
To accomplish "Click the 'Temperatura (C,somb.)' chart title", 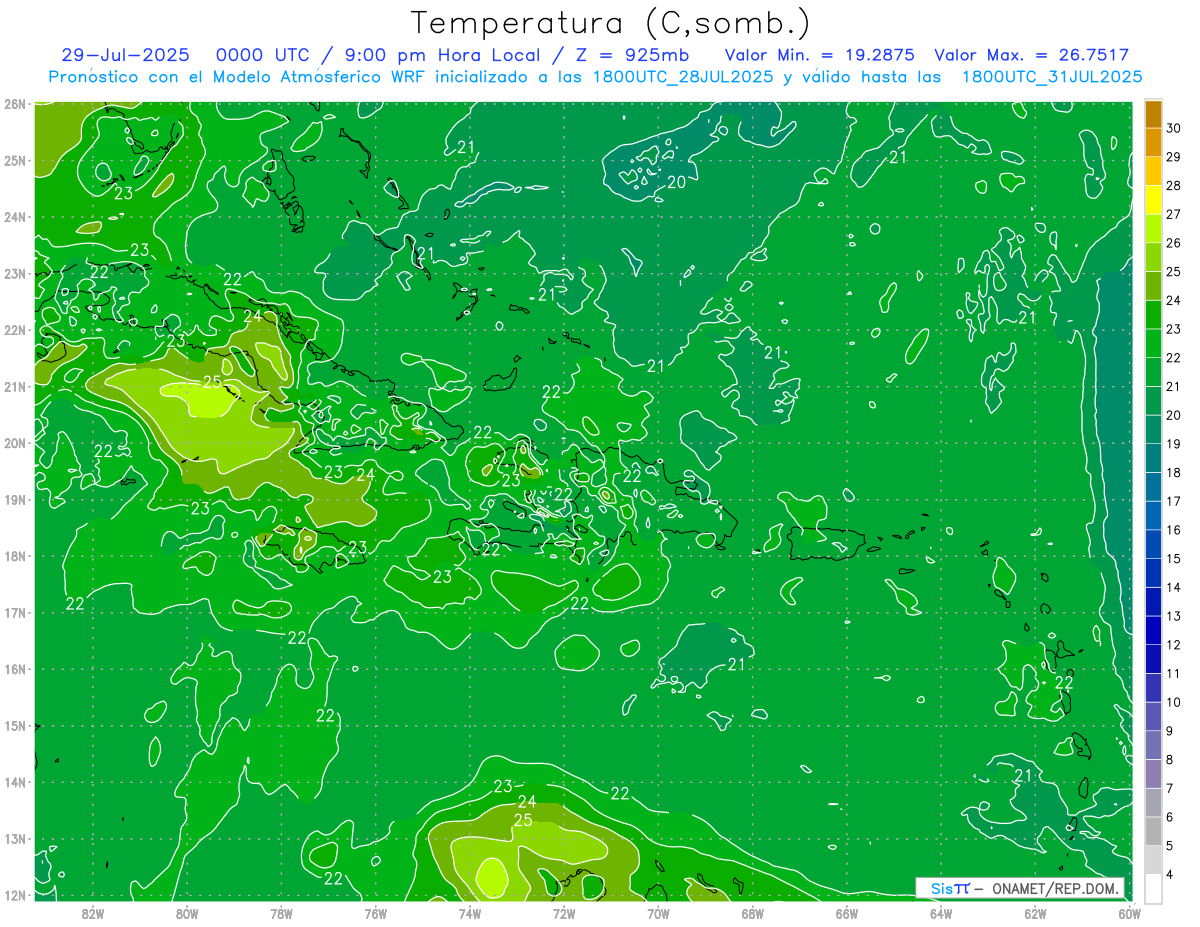I will pyautogui.click(x=611, y=23).
